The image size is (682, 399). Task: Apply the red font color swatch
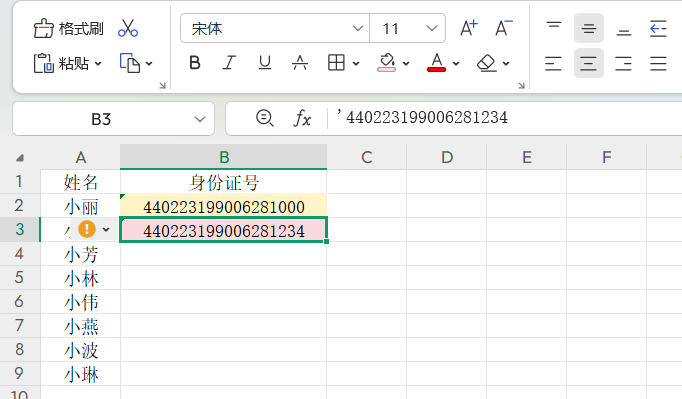437,63
